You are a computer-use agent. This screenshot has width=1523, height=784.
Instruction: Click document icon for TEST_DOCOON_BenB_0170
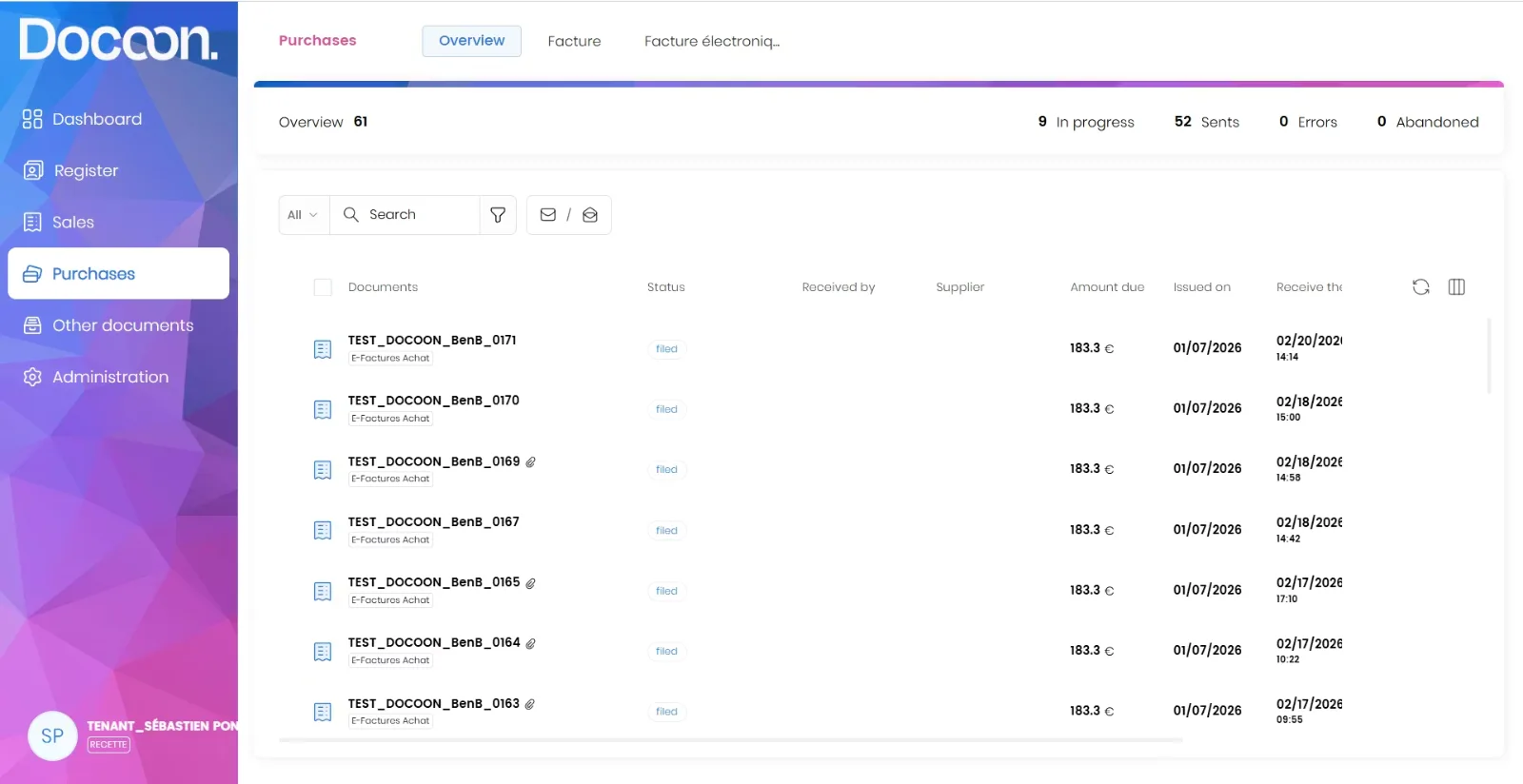tap(323, 409)
